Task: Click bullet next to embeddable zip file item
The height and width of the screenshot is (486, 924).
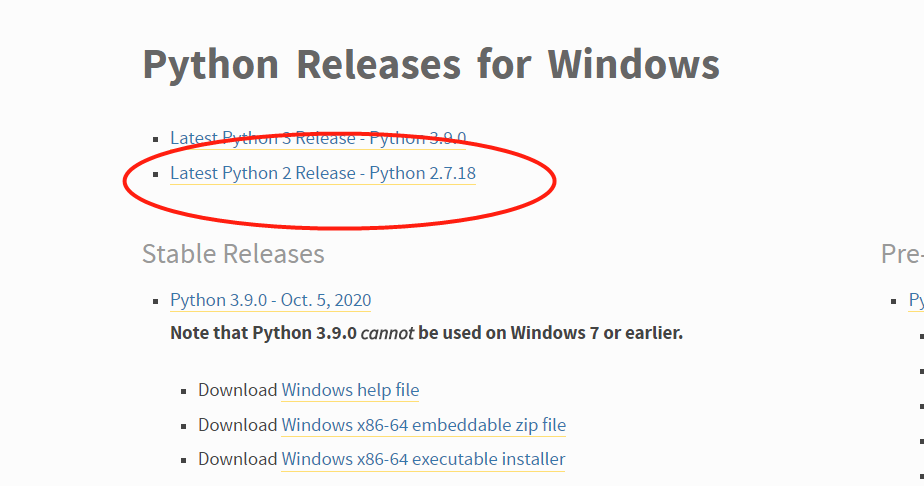Action: (x=183, y=426)
